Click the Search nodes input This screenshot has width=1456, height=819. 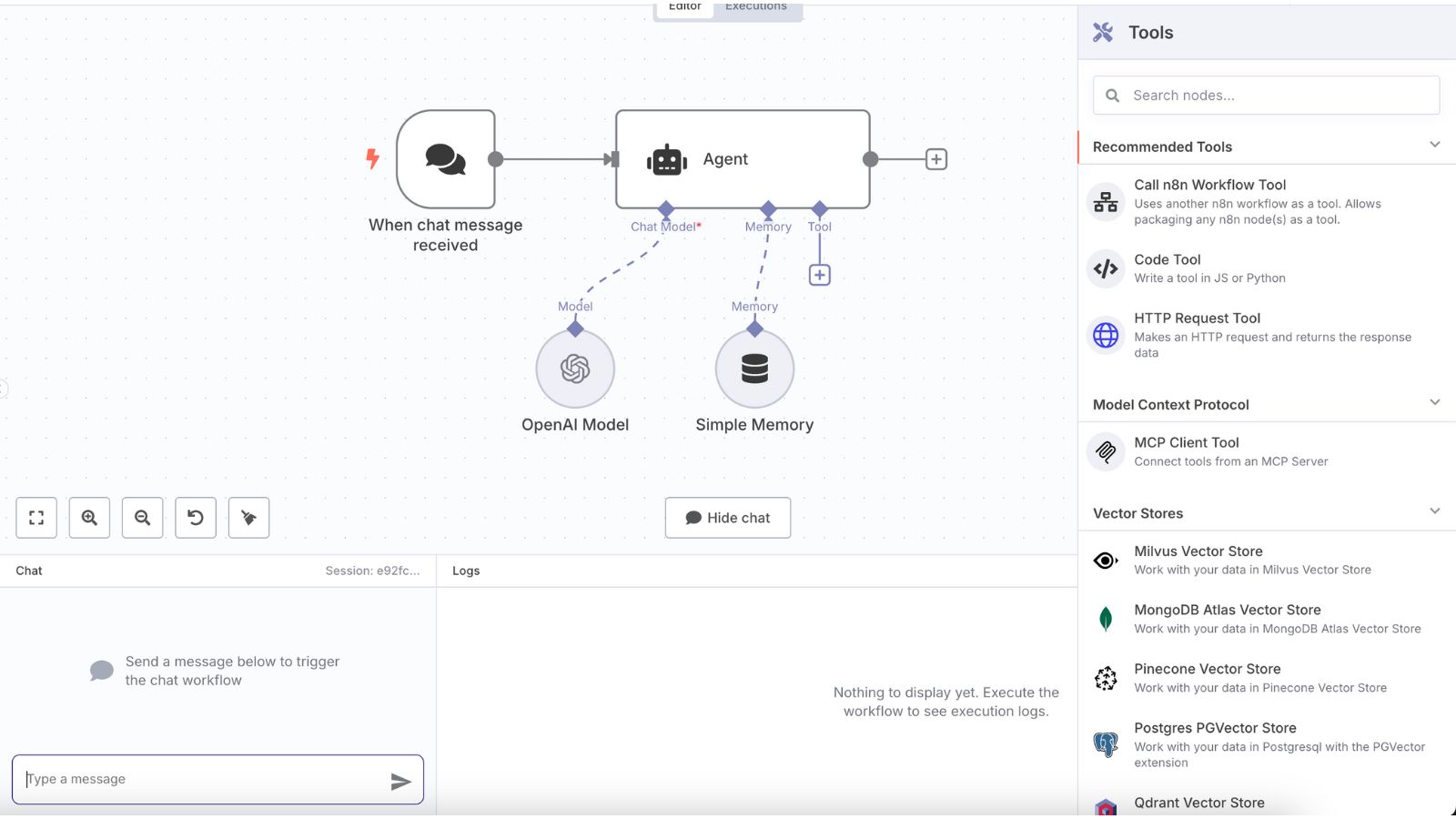click(1267, 96)
